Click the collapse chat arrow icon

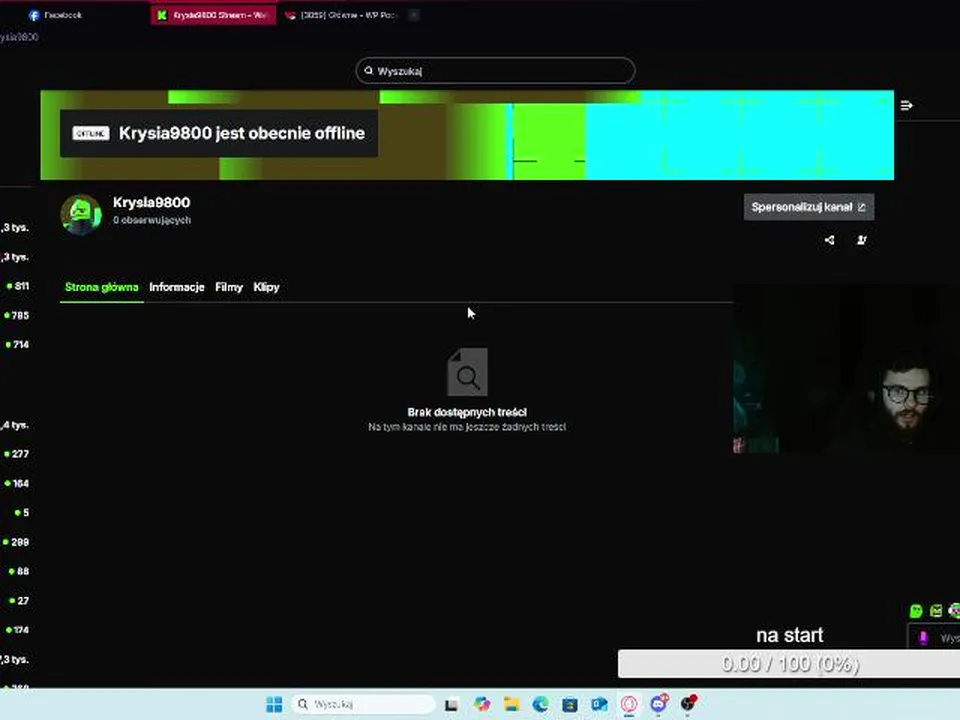(x=906, y=105)
